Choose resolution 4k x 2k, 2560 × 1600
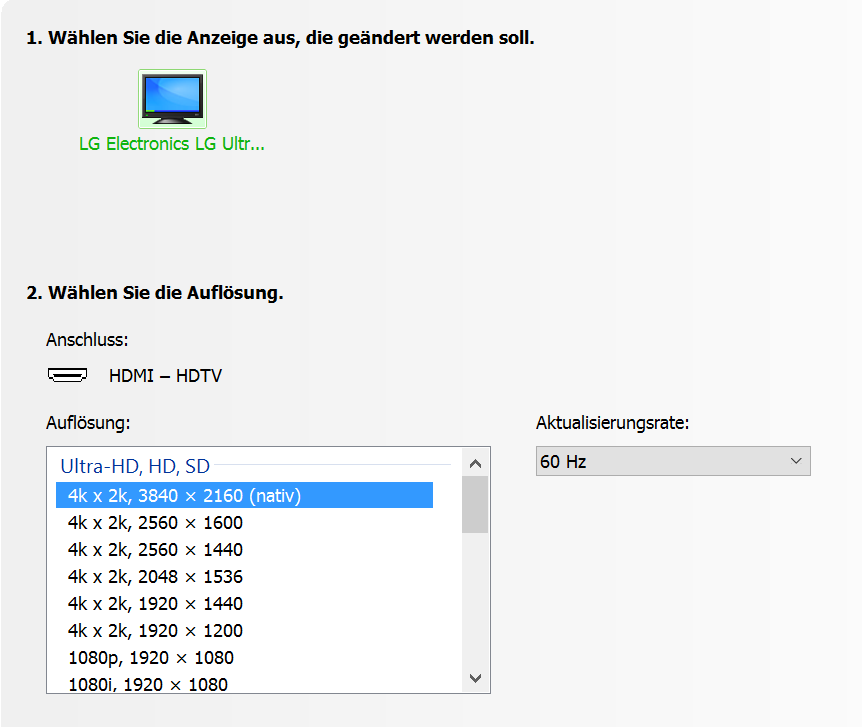 [x=244, y=522]
